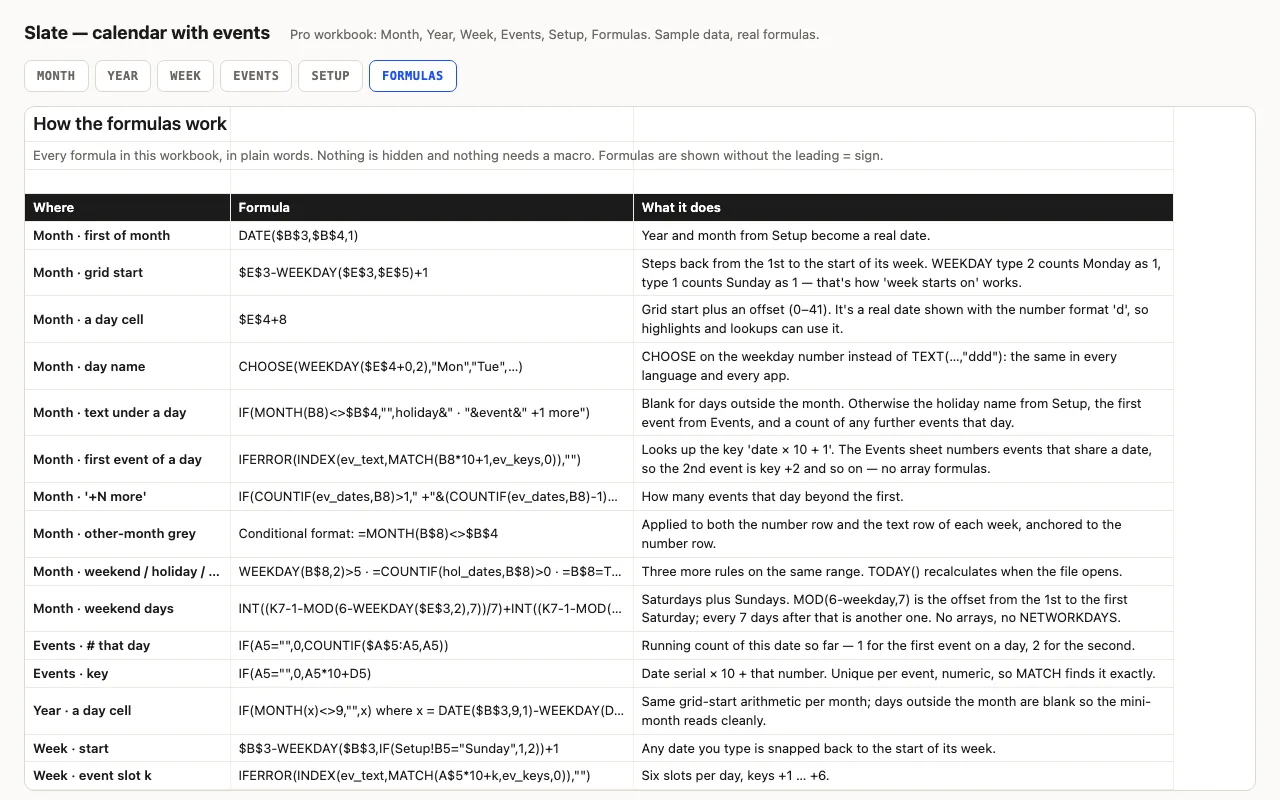Click the 'Applied to both the number row' description
Screen dimensions: 1280x800
pyautogui.click(x=903, y=533)
